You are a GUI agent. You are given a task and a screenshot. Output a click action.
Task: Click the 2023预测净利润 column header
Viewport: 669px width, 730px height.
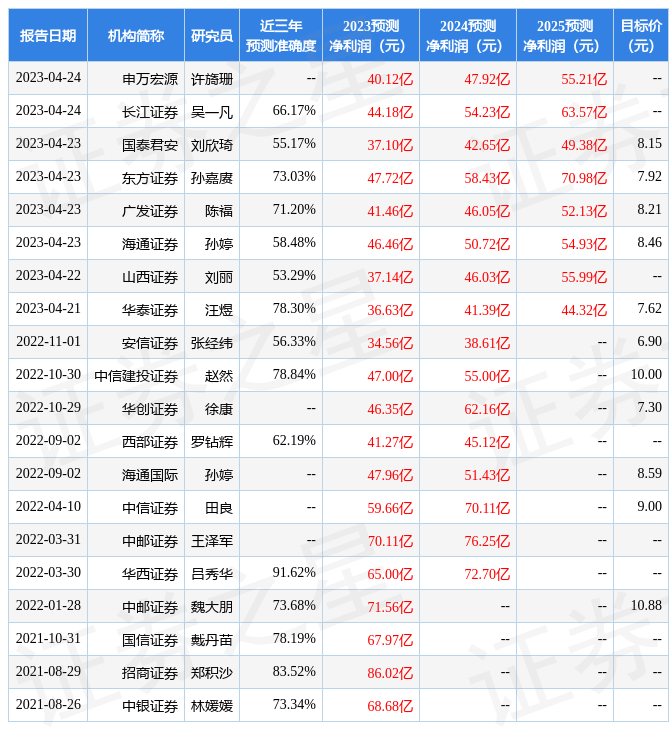click(x=371, y=35)
